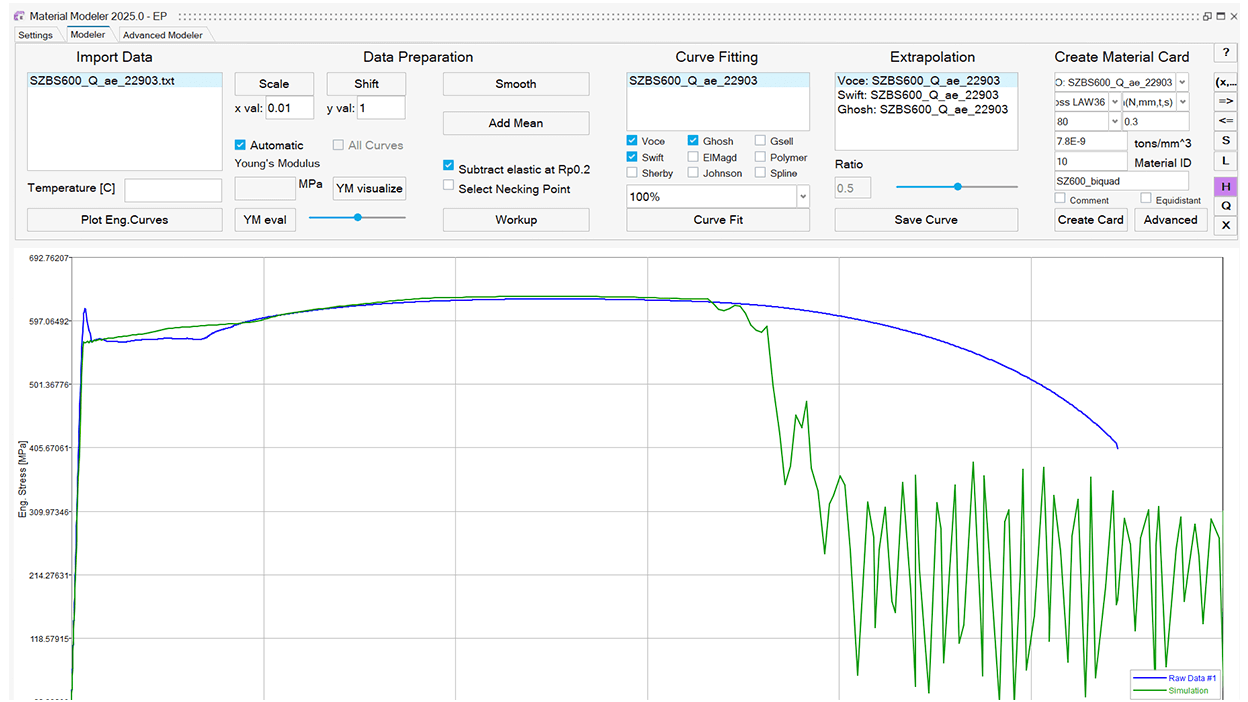Click the (x,... coordinates button
Screen dimensions: 1248x702
[1225, 81]
